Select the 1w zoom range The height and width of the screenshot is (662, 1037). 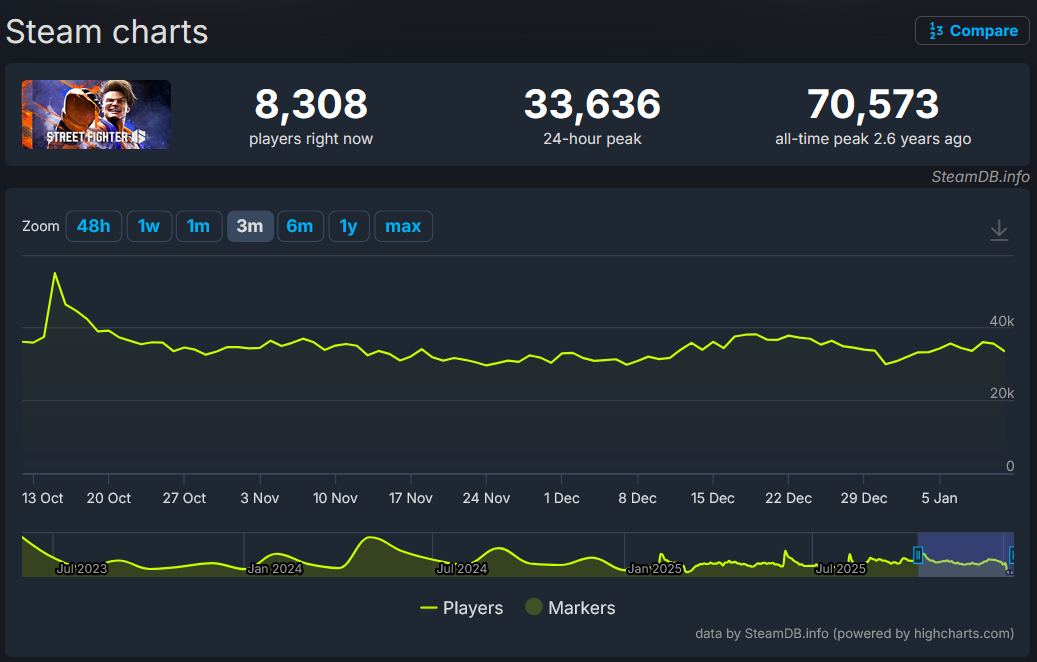(149, 226)
